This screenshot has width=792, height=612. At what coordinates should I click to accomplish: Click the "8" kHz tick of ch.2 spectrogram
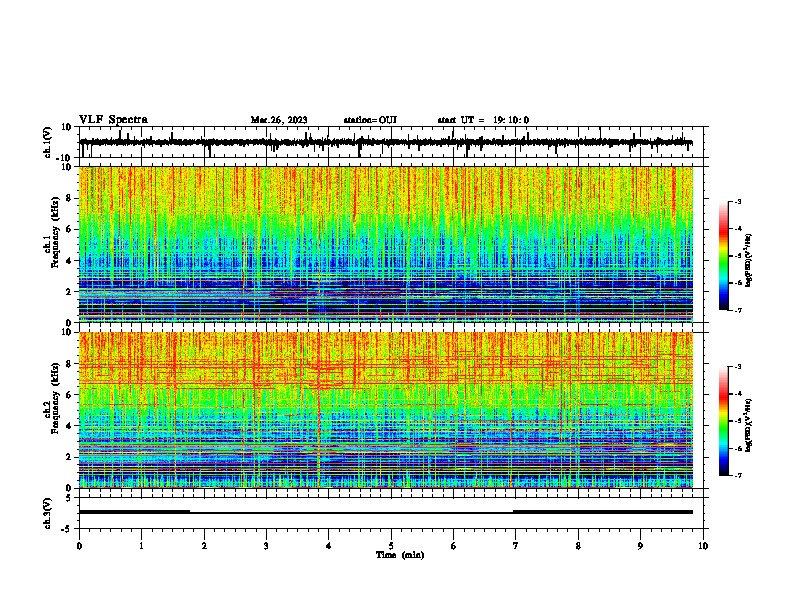(x=69, y=364)
